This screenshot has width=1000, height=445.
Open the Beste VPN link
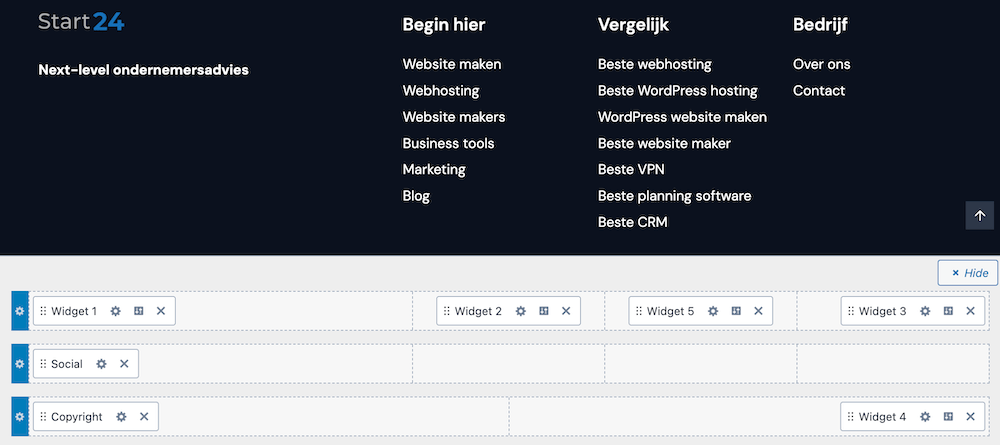pyautogui.click(x=631, y=169)
